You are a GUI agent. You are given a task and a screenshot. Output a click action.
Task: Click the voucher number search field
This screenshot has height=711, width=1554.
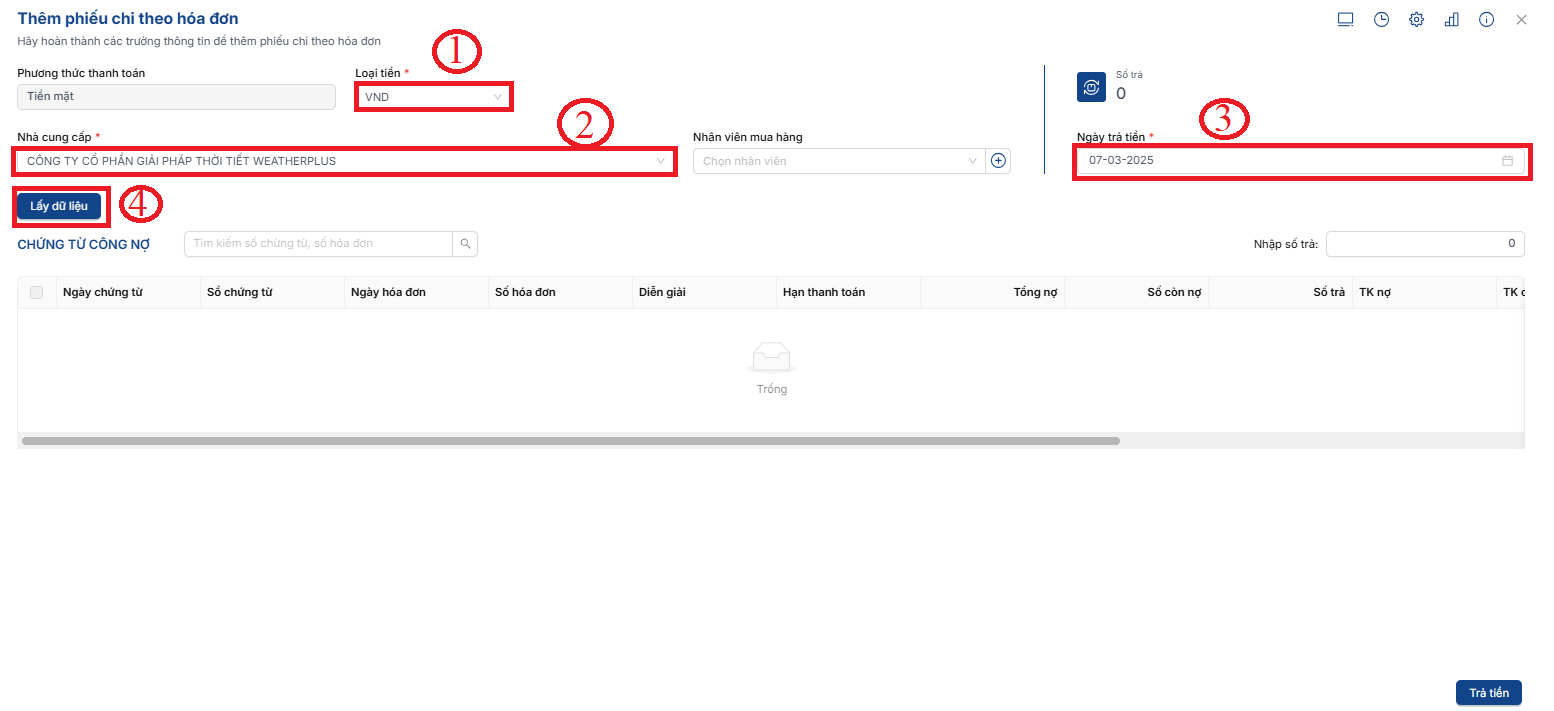(318, 243)
